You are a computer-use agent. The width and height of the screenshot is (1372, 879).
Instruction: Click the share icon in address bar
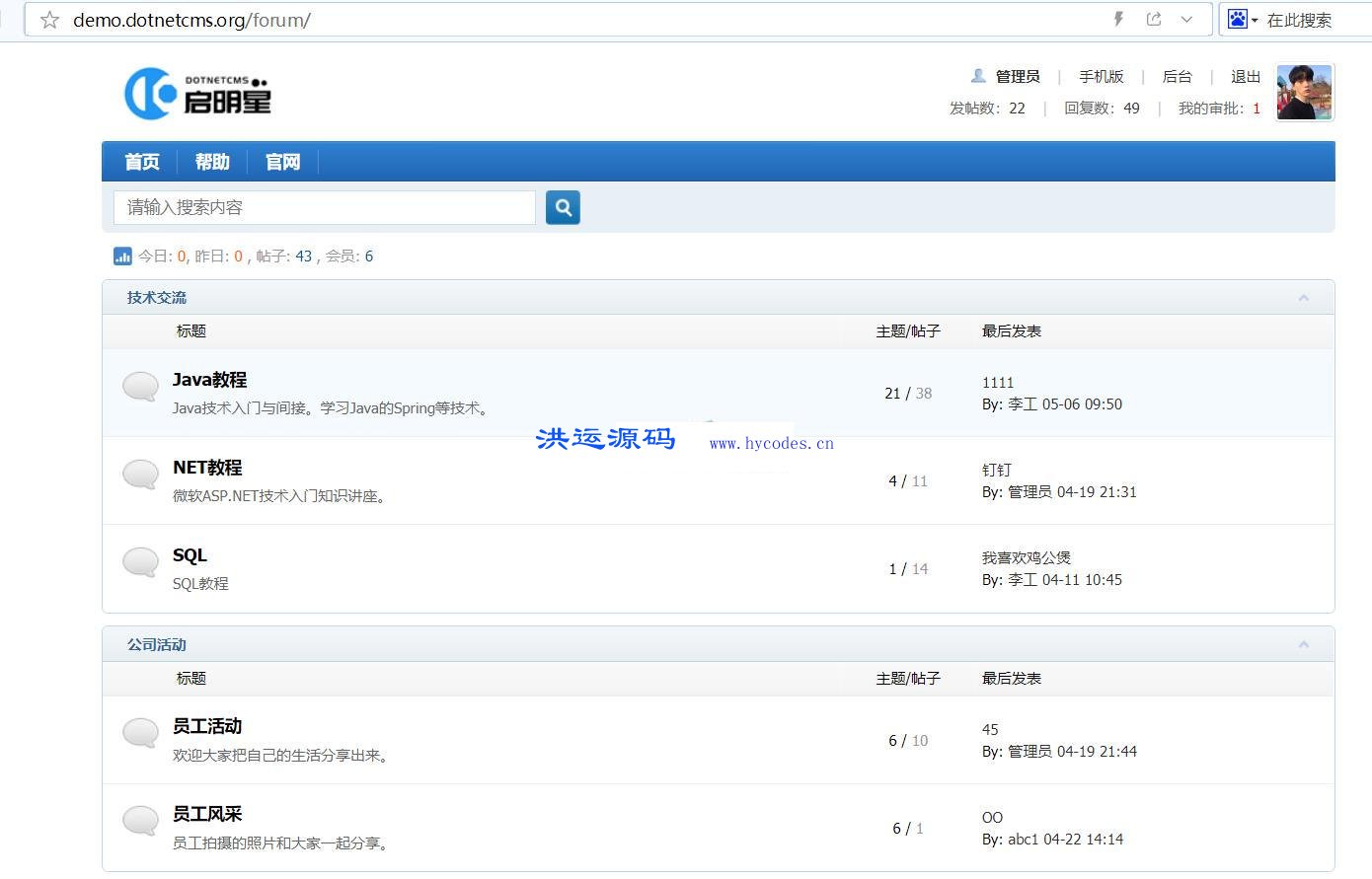(x=1153, y=19)
